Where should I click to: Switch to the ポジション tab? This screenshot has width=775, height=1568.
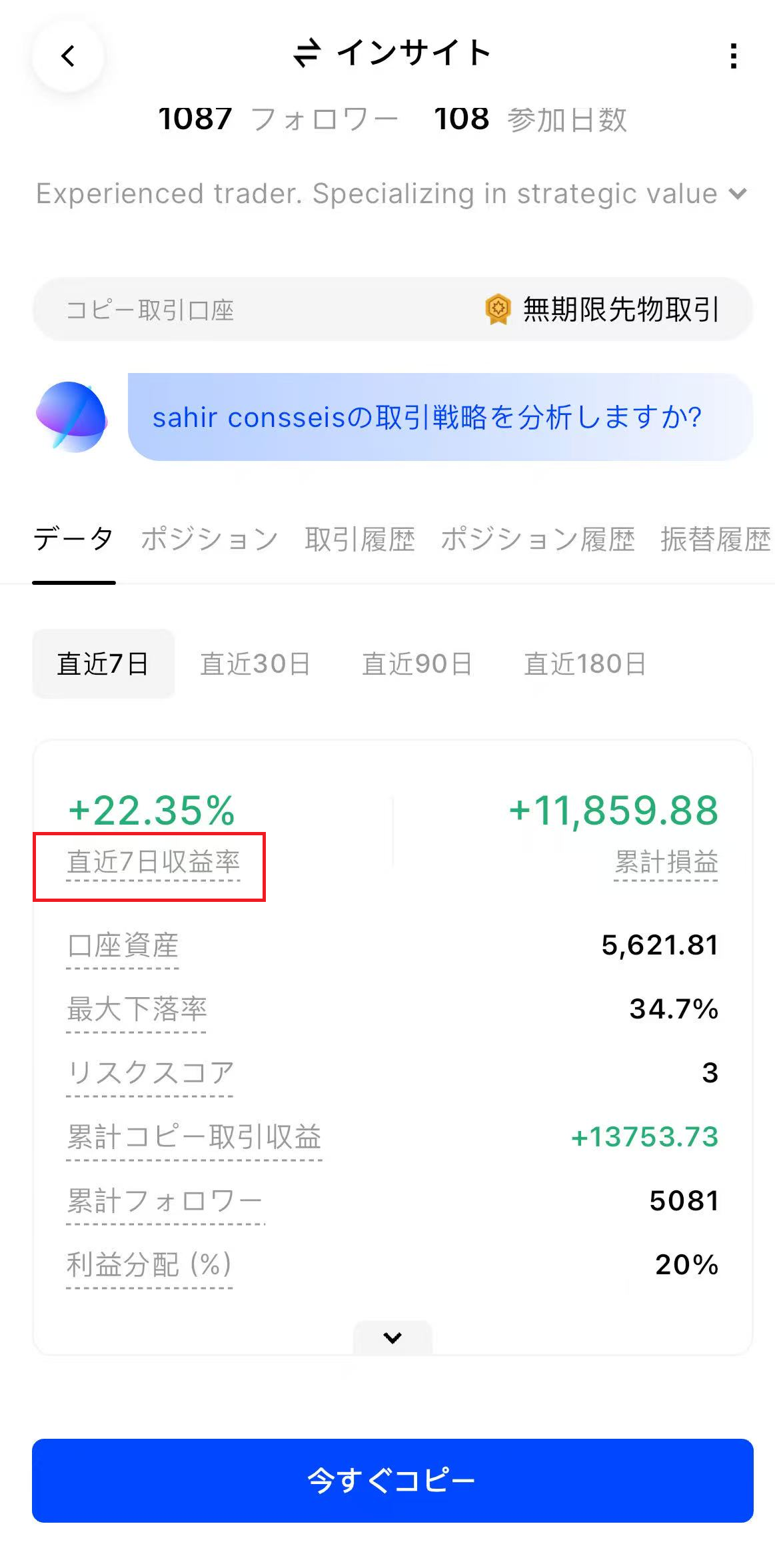pos(209,539)
